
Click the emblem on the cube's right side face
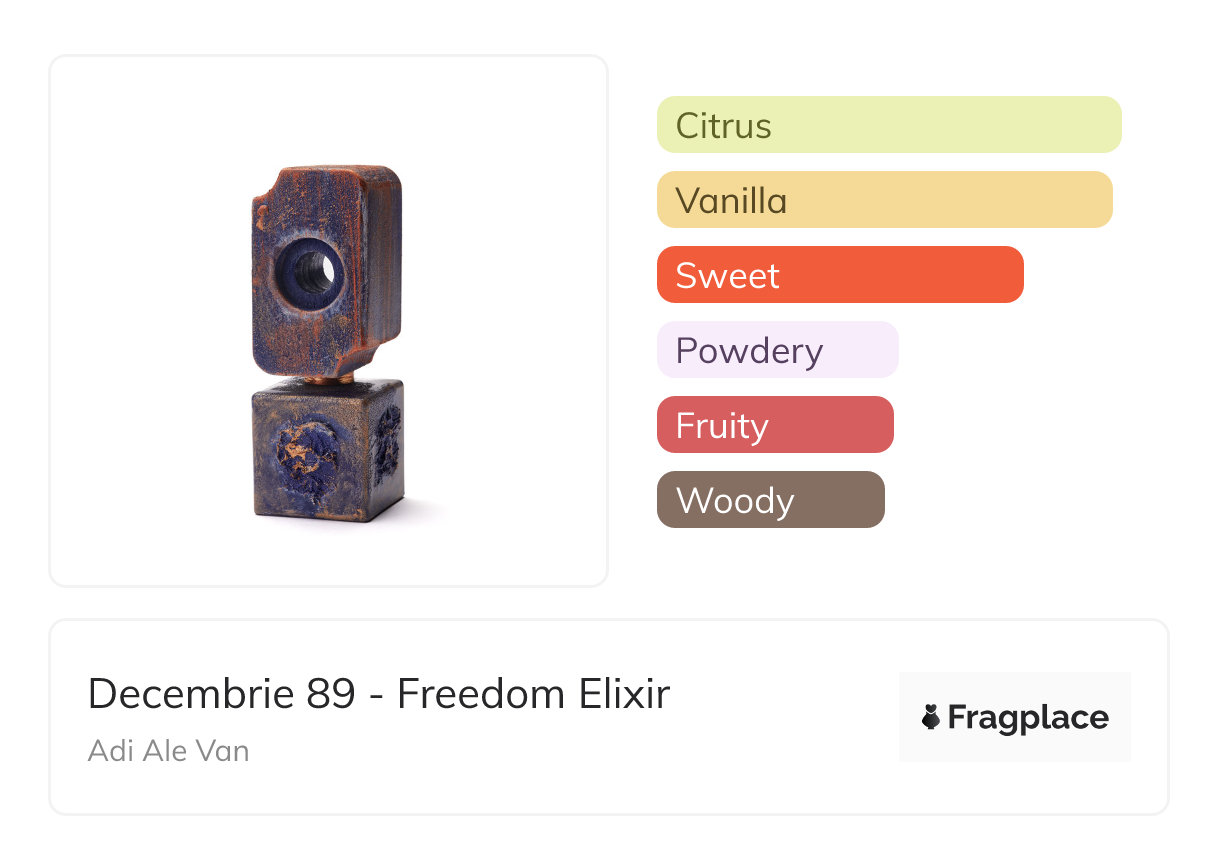click(388, 438)
